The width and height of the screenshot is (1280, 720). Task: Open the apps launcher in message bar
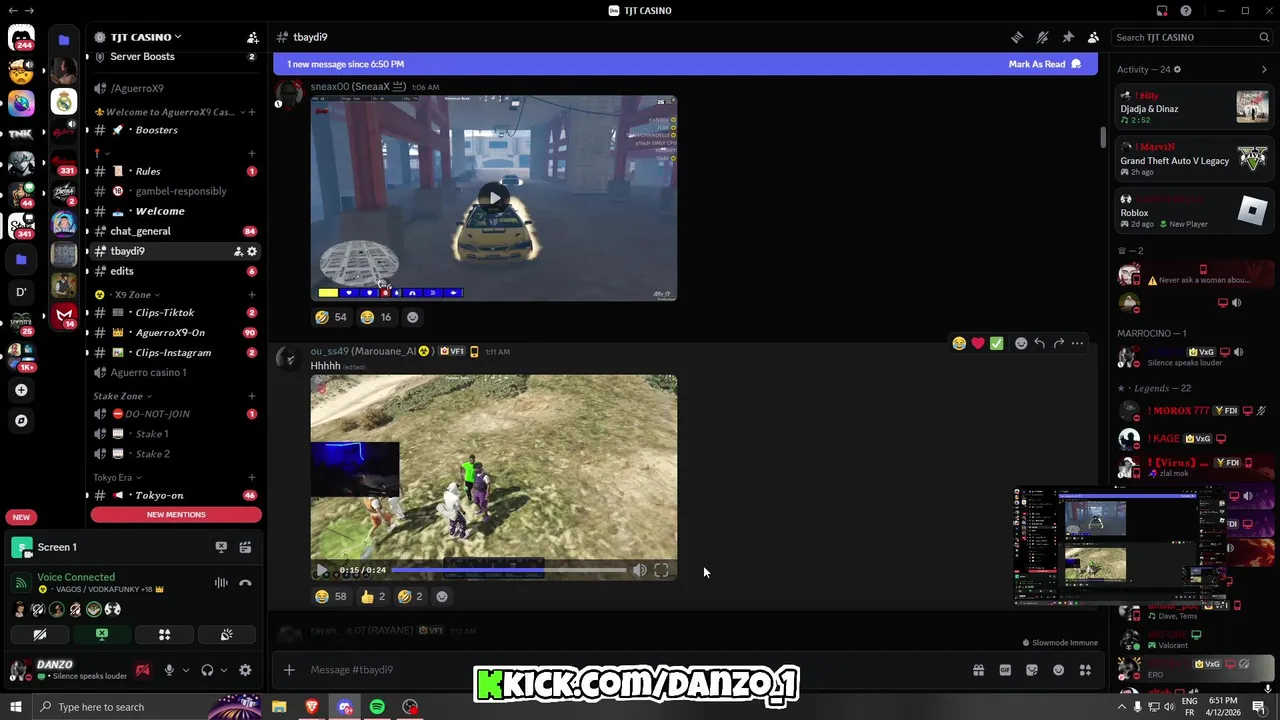point(1085,670)
